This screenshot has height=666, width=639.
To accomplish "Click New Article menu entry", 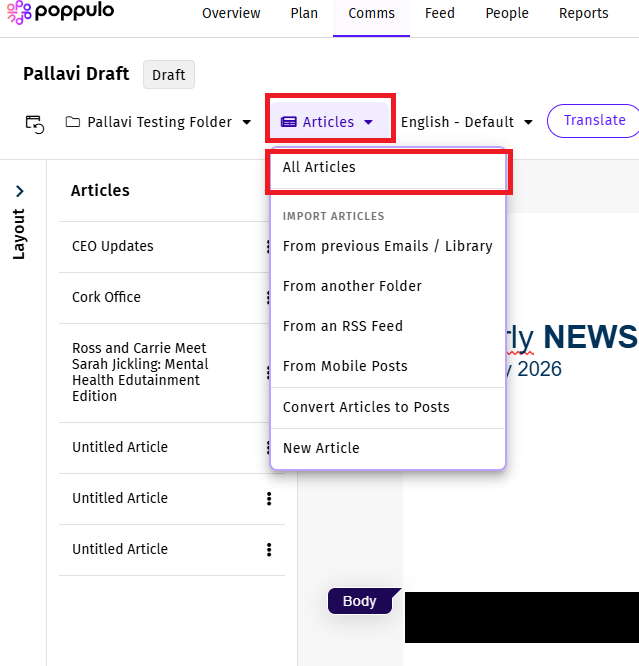I will point(321,448).
